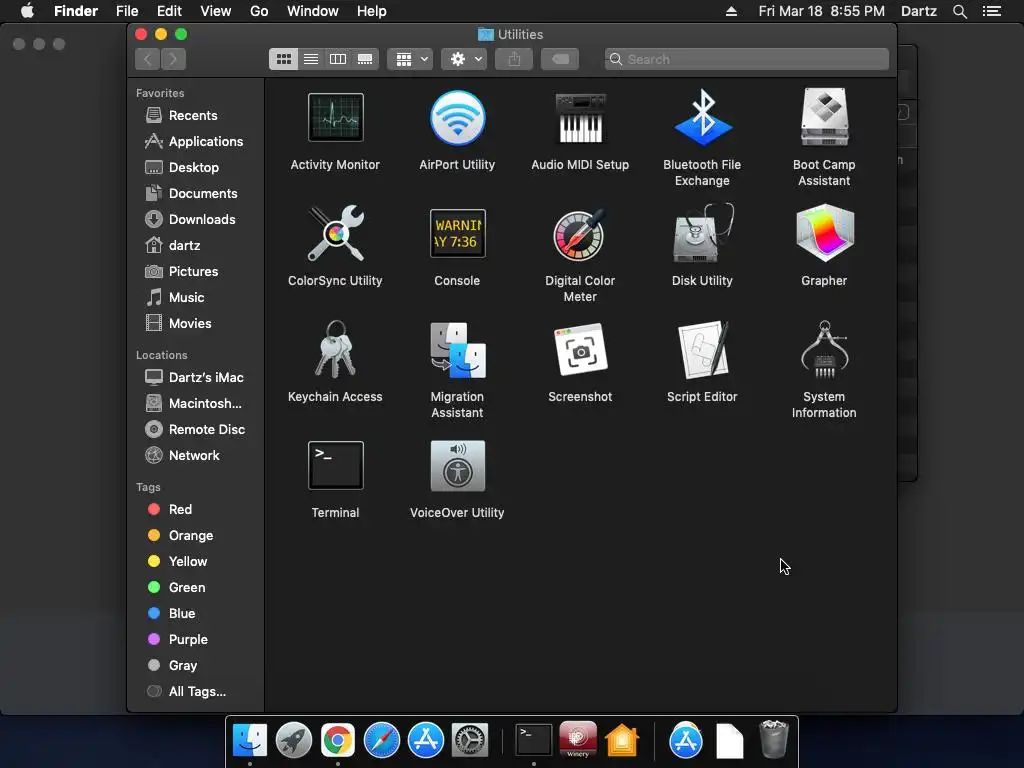The width and height of the screenshot is (1024, 768).
Task: Open Digital Color Meter icon
Action: pyautogui.click(x=580, y=233)
